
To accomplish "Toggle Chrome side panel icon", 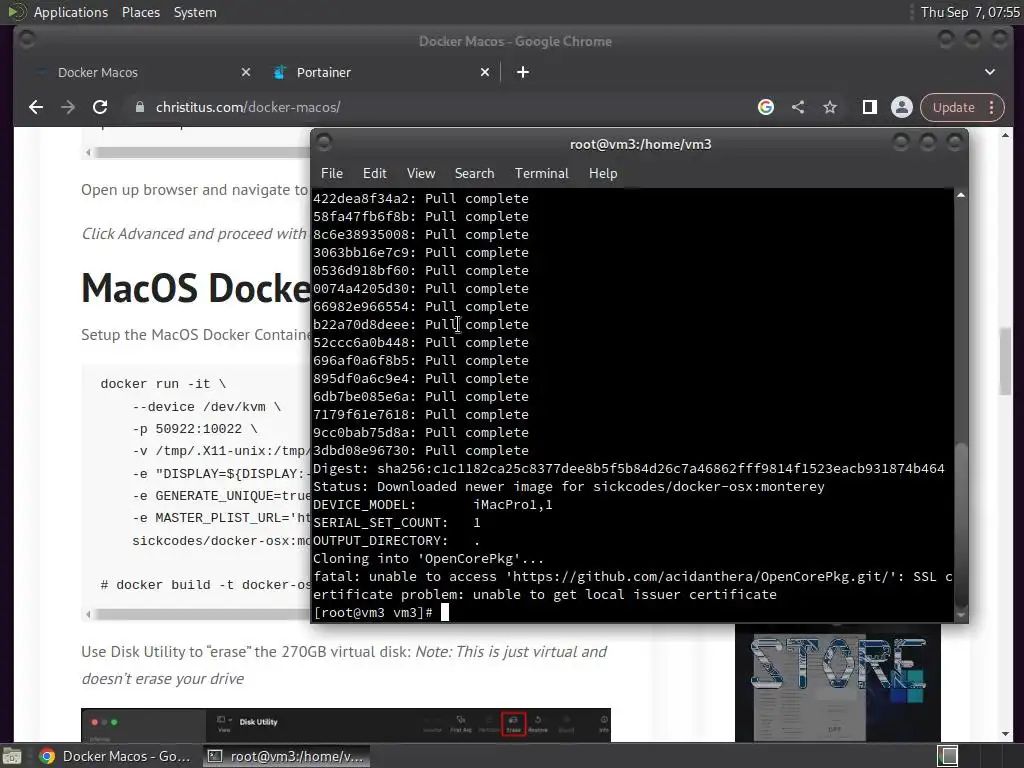I will [x=869, y=107].
